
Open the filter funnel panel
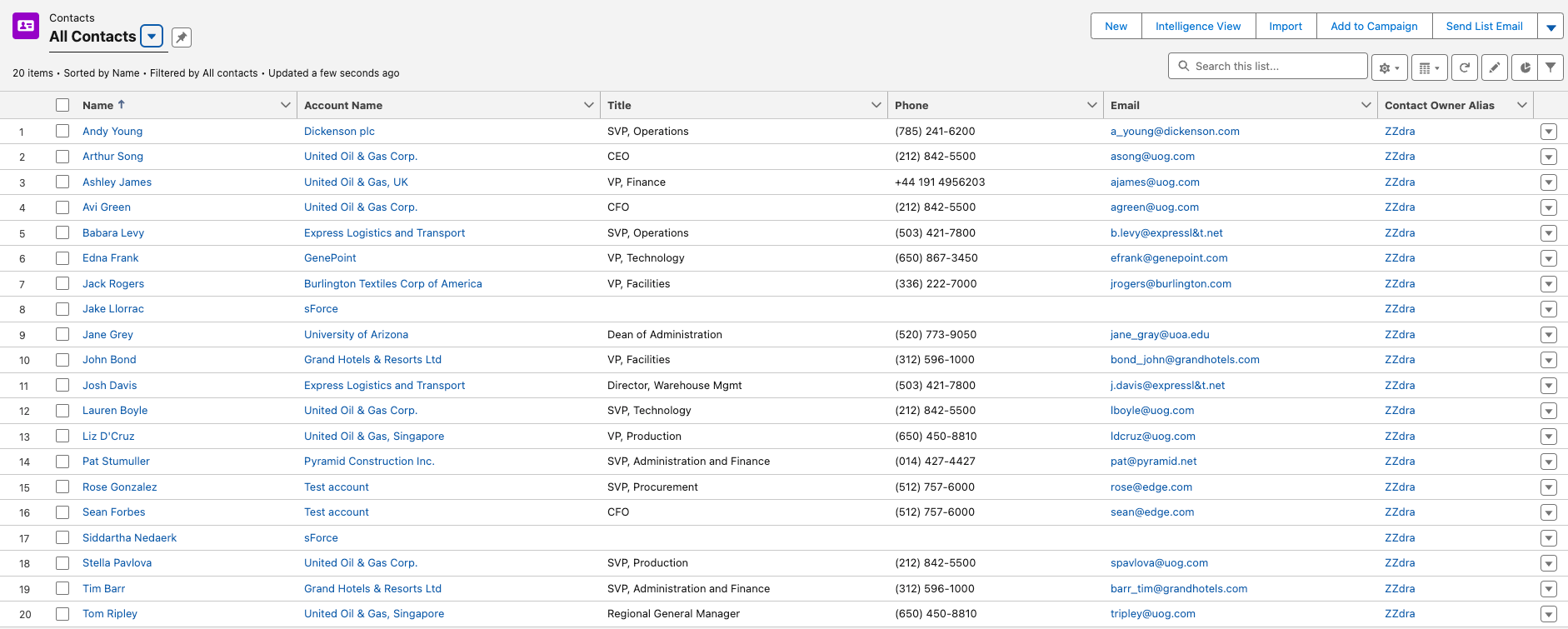point(1550,67)
